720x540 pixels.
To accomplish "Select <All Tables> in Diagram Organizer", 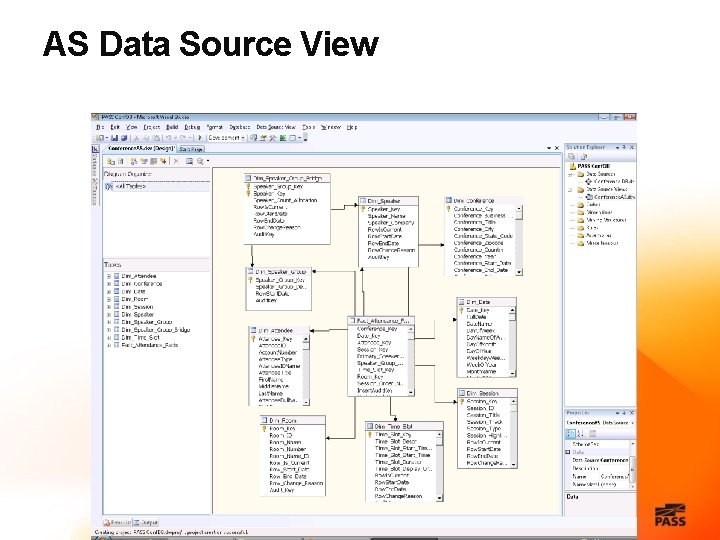I will [130, 186].
